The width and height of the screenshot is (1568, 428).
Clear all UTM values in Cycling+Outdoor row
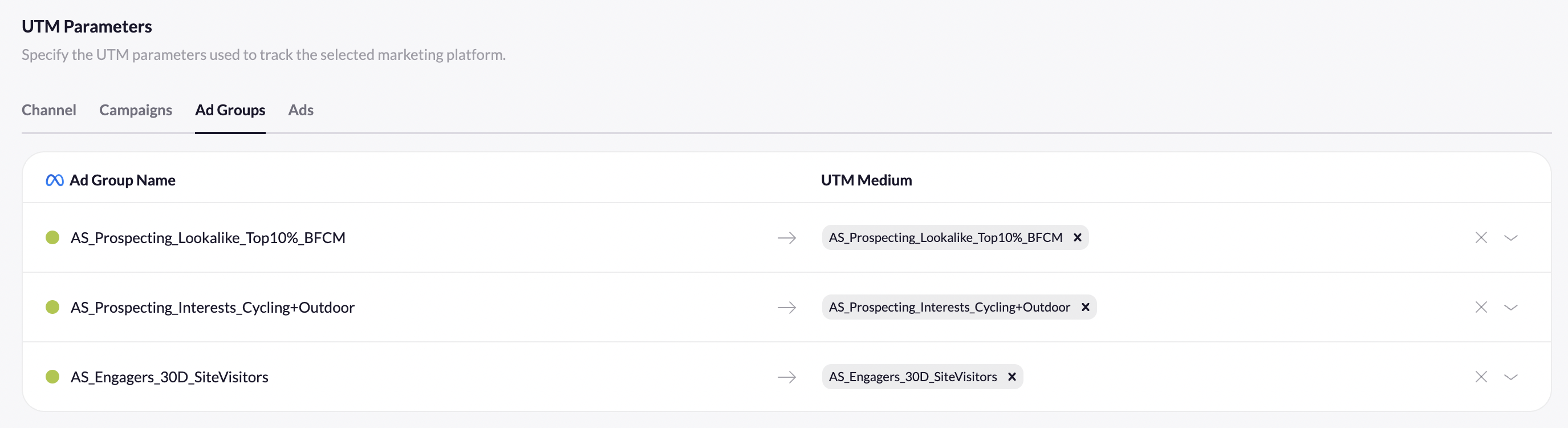pyautogui.click(x=1481, y=308)
